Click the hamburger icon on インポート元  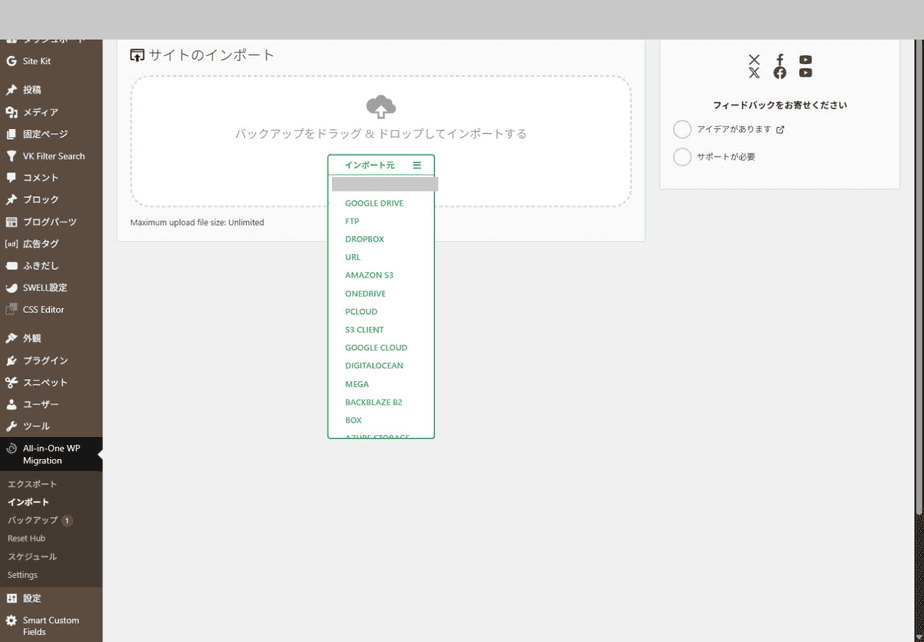coord(417,165)
